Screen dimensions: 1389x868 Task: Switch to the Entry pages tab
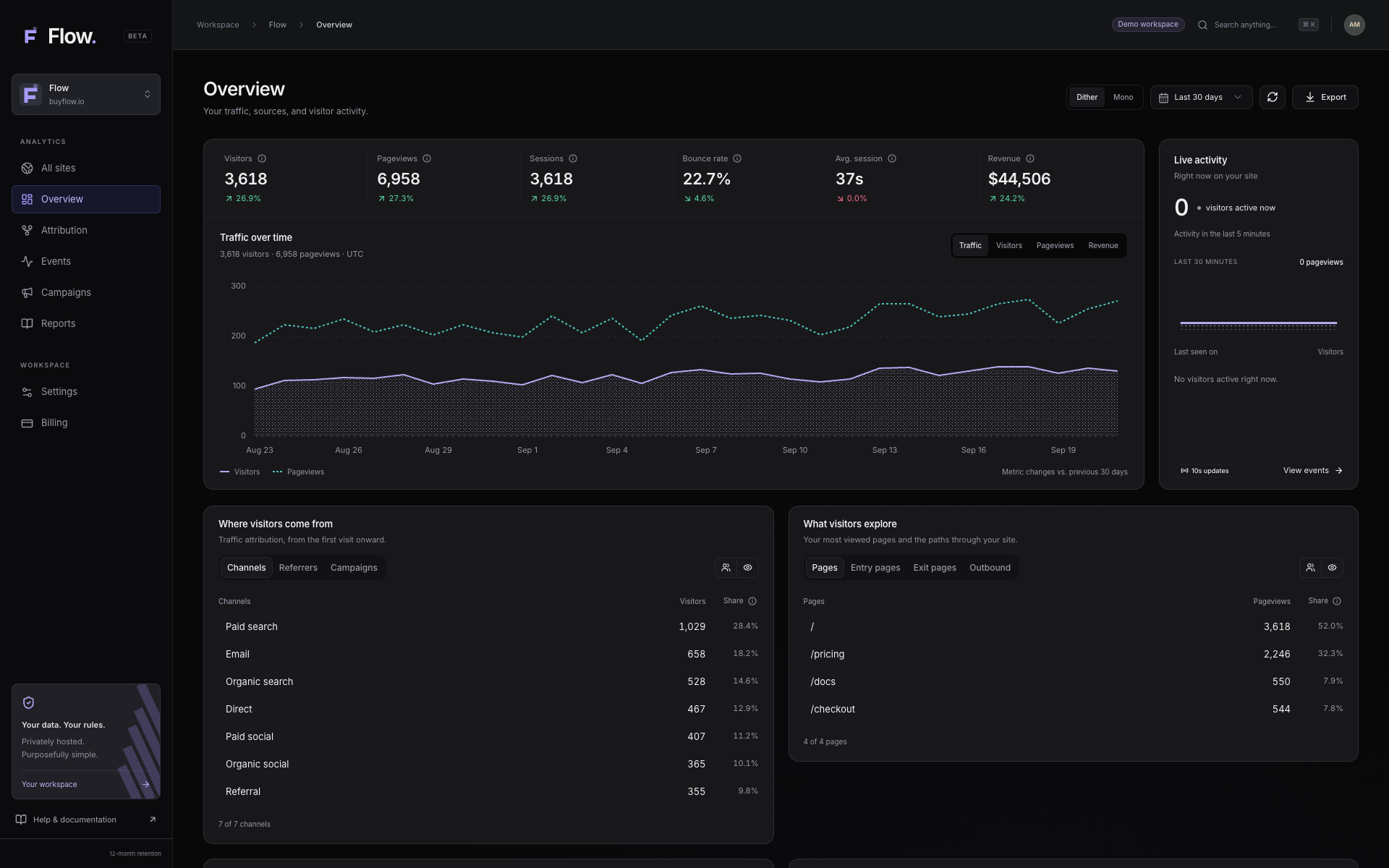tap(875, 568)
